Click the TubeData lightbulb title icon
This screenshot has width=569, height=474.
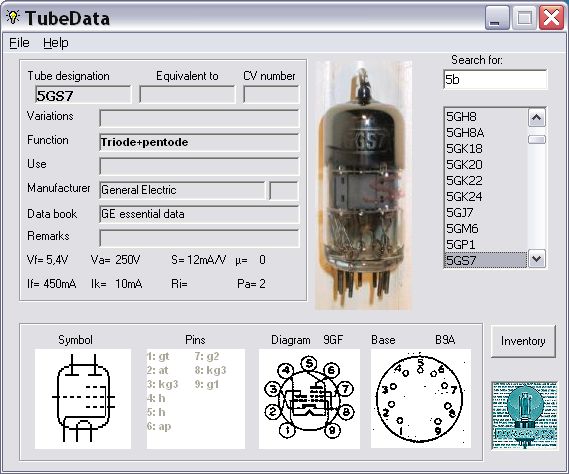[13, 17]
